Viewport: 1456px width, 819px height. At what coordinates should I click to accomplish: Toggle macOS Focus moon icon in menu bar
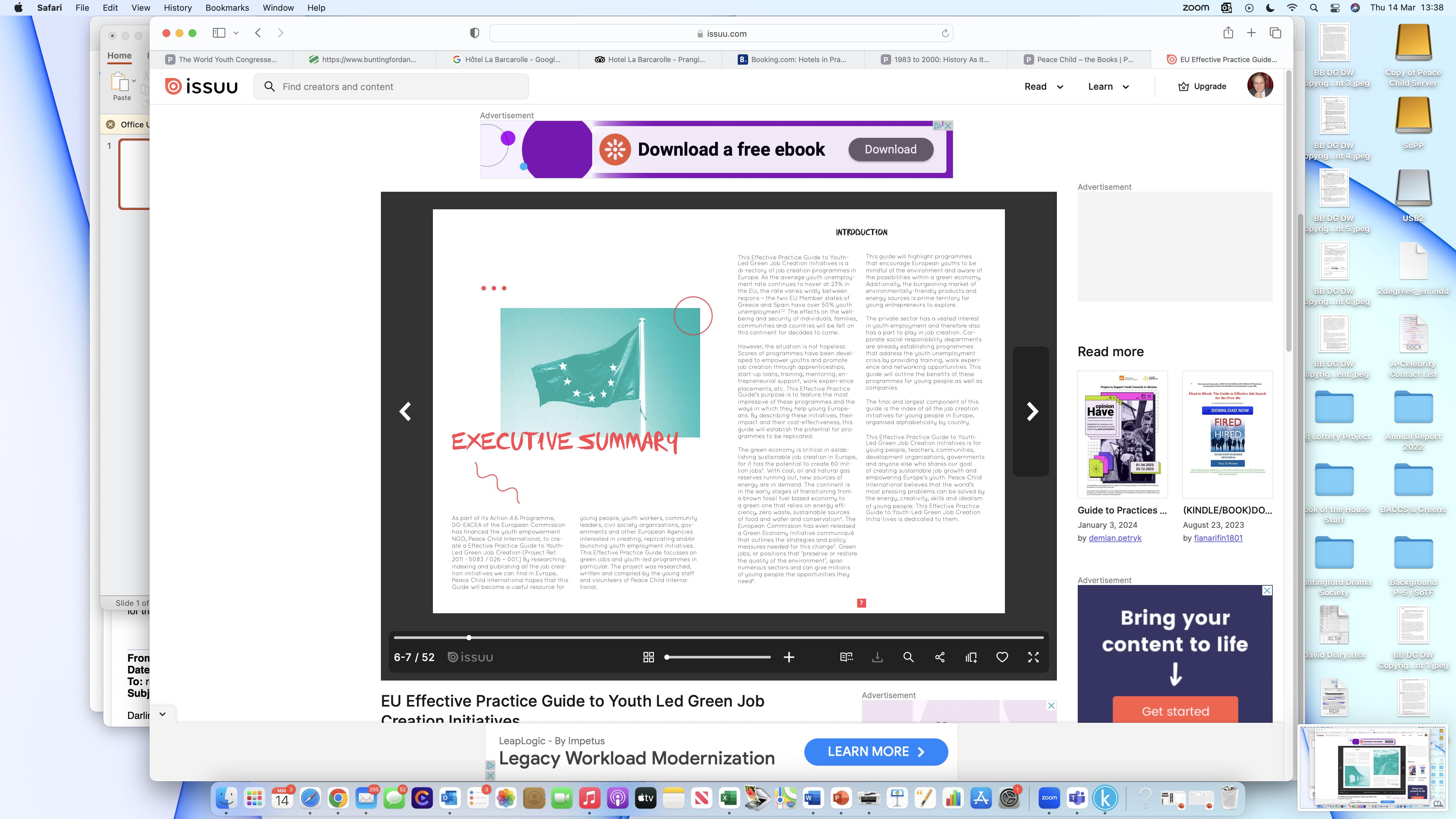point(1270,8)
